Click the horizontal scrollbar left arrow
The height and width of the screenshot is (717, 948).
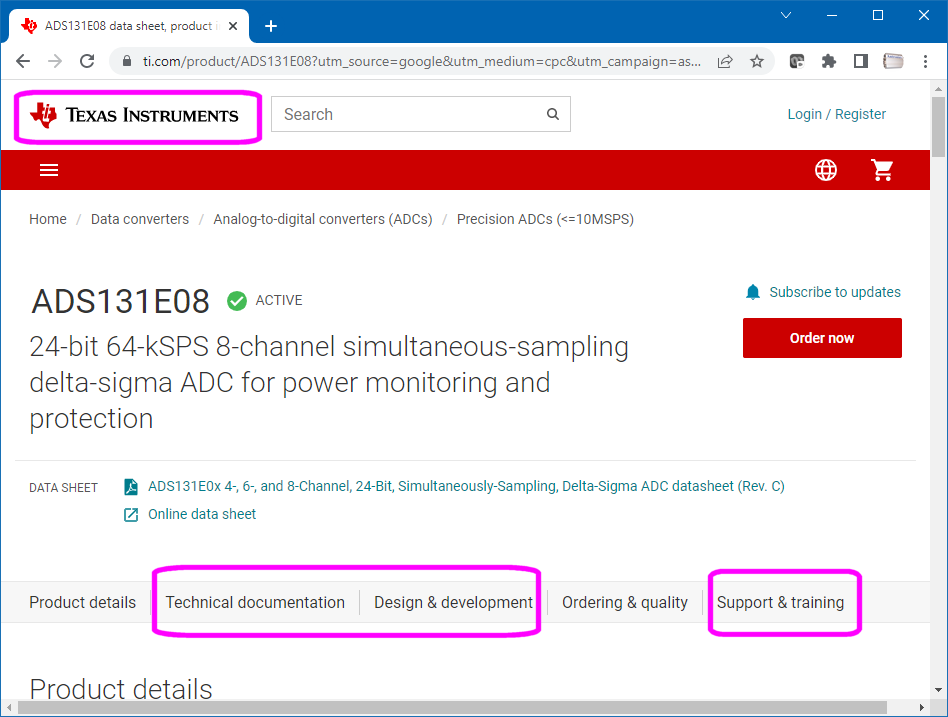[x=9, y=707]
